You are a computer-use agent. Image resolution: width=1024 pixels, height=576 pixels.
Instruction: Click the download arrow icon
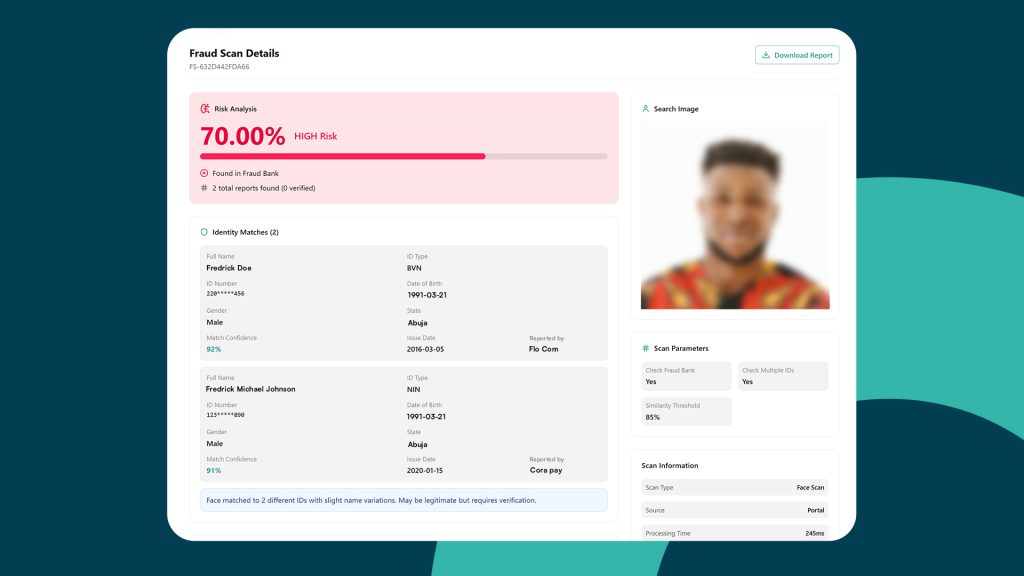[766, 55]
